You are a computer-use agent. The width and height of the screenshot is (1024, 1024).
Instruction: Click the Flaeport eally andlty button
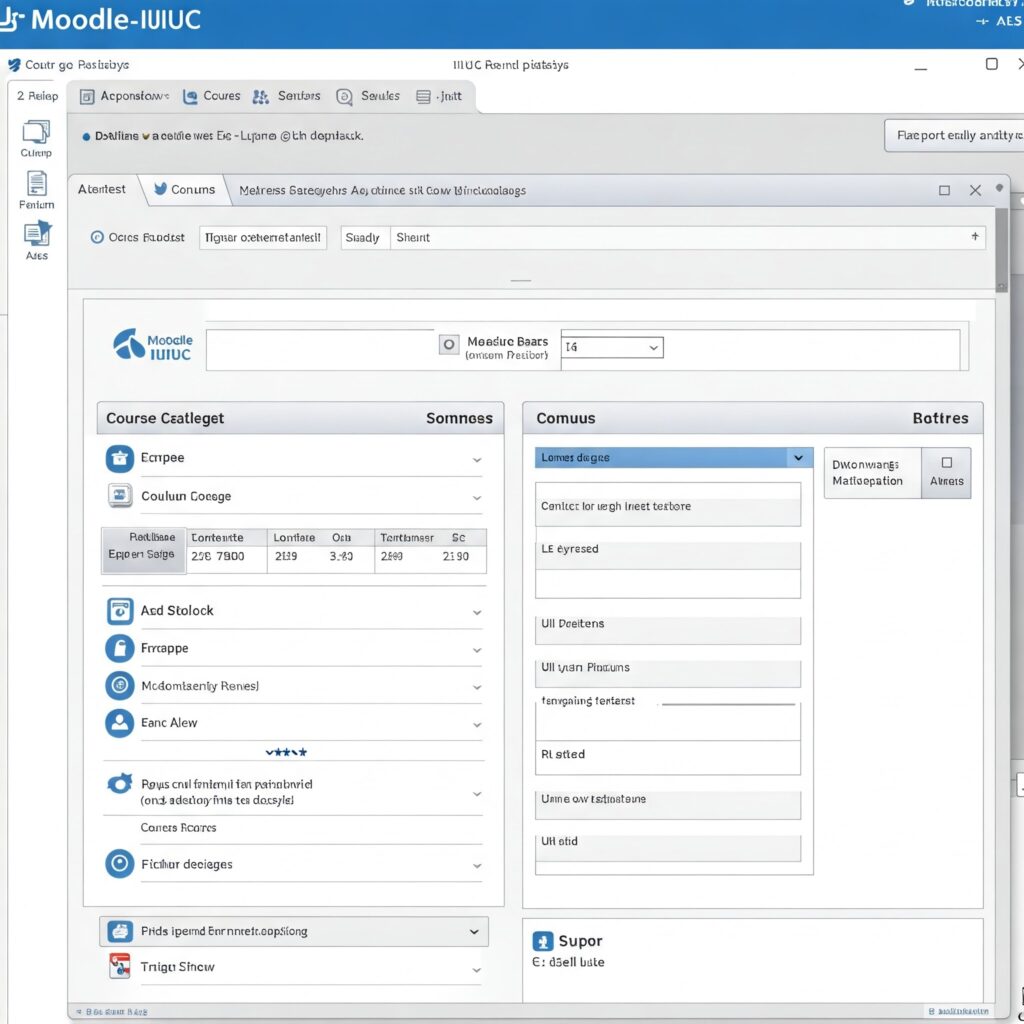click(x=954, y=135)
